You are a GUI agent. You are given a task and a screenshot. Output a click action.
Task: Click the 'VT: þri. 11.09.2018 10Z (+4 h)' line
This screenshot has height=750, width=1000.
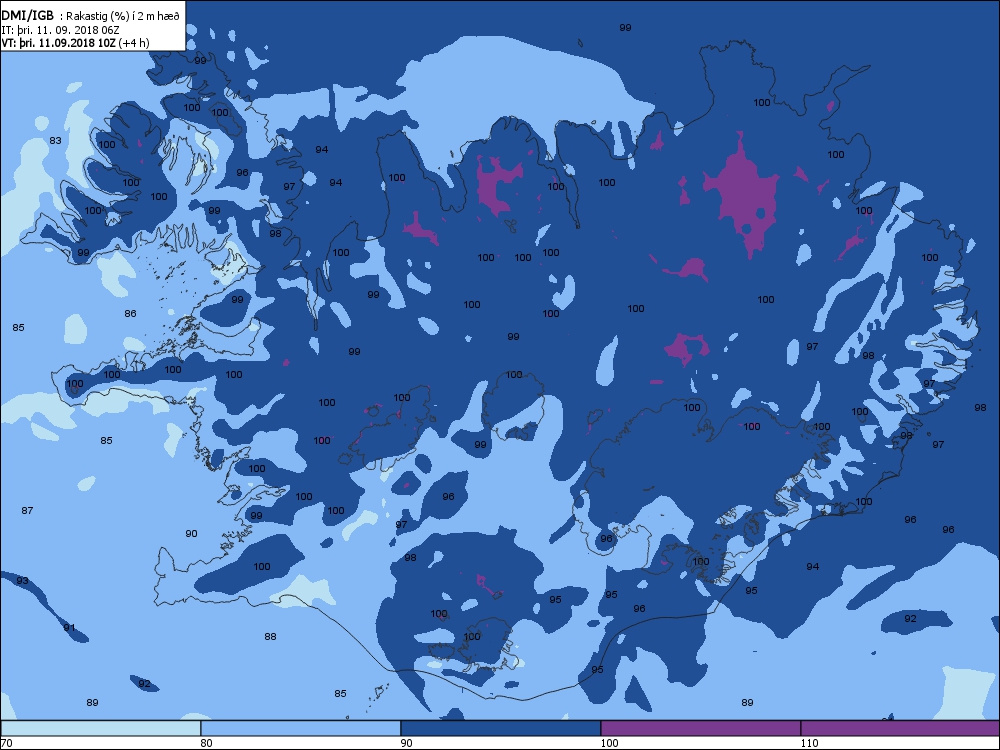click(75, 43)
